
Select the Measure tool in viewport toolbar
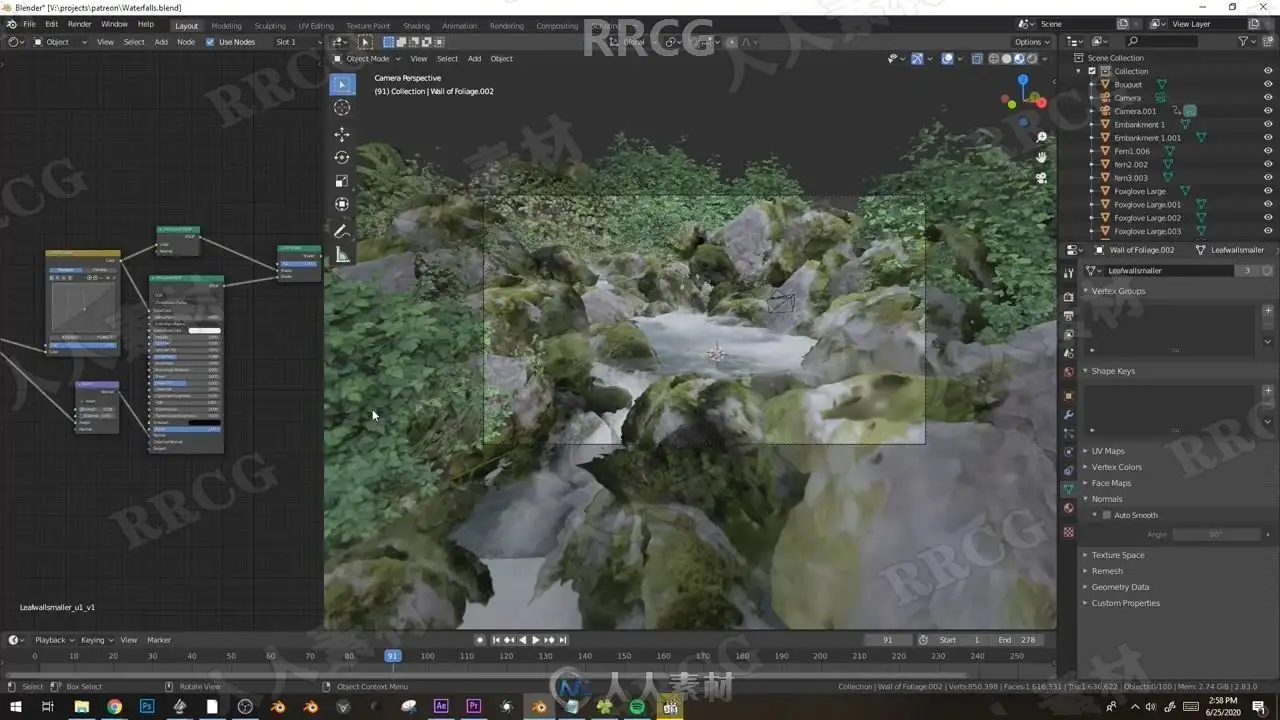[342, 255]
